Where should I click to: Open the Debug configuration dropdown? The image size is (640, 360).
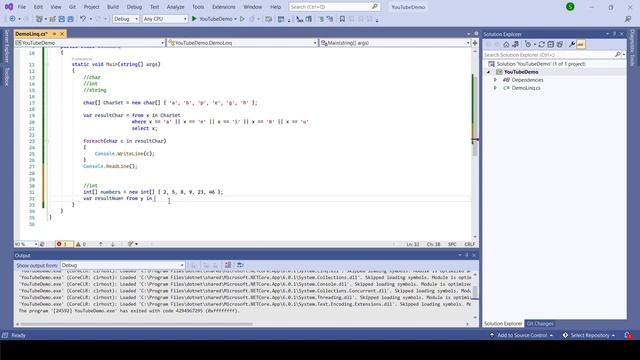[x=126, y=19]
